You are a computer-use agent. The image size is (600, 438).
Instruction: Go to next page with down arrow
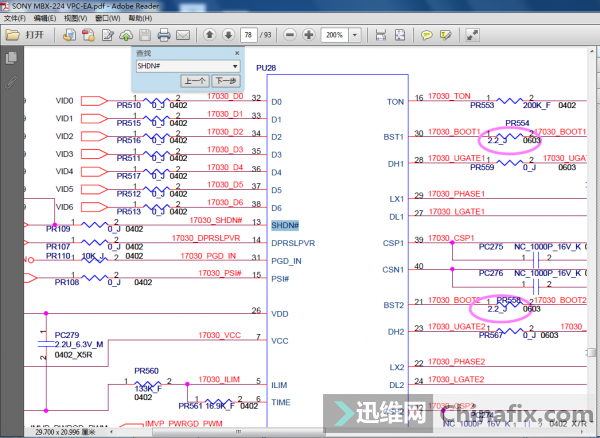tap(228, 35)
